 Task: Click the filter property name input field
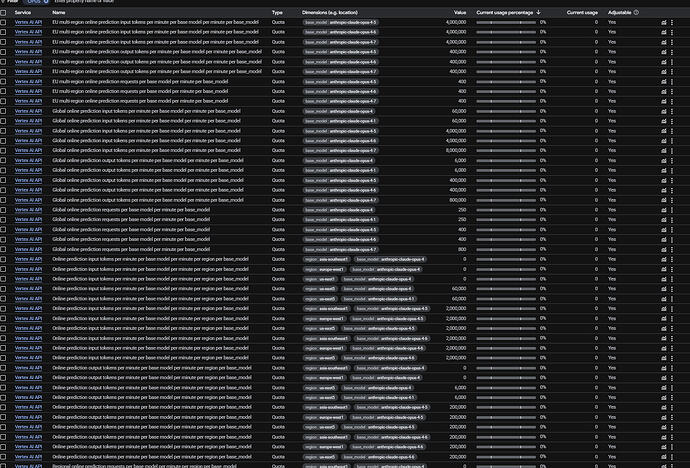coord(84,1)
